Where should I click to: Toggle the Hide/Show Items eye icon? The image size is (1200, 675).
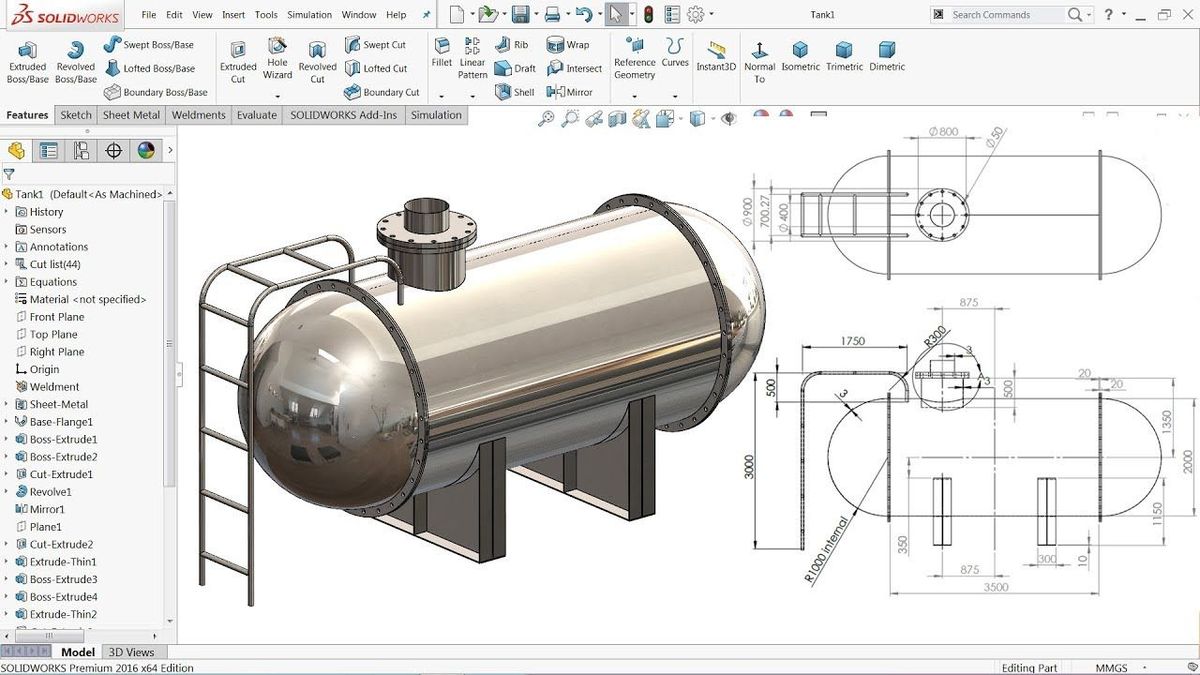(729, 119)
